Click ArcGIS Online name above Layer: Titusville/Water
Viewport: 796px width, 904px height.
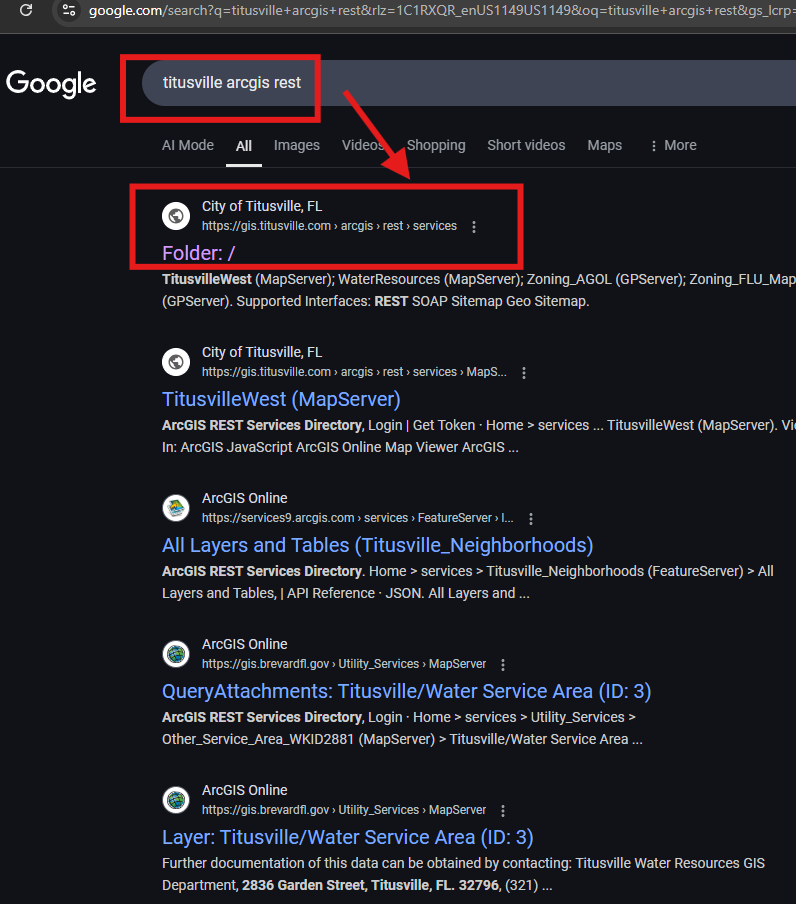tap(244, 790)
